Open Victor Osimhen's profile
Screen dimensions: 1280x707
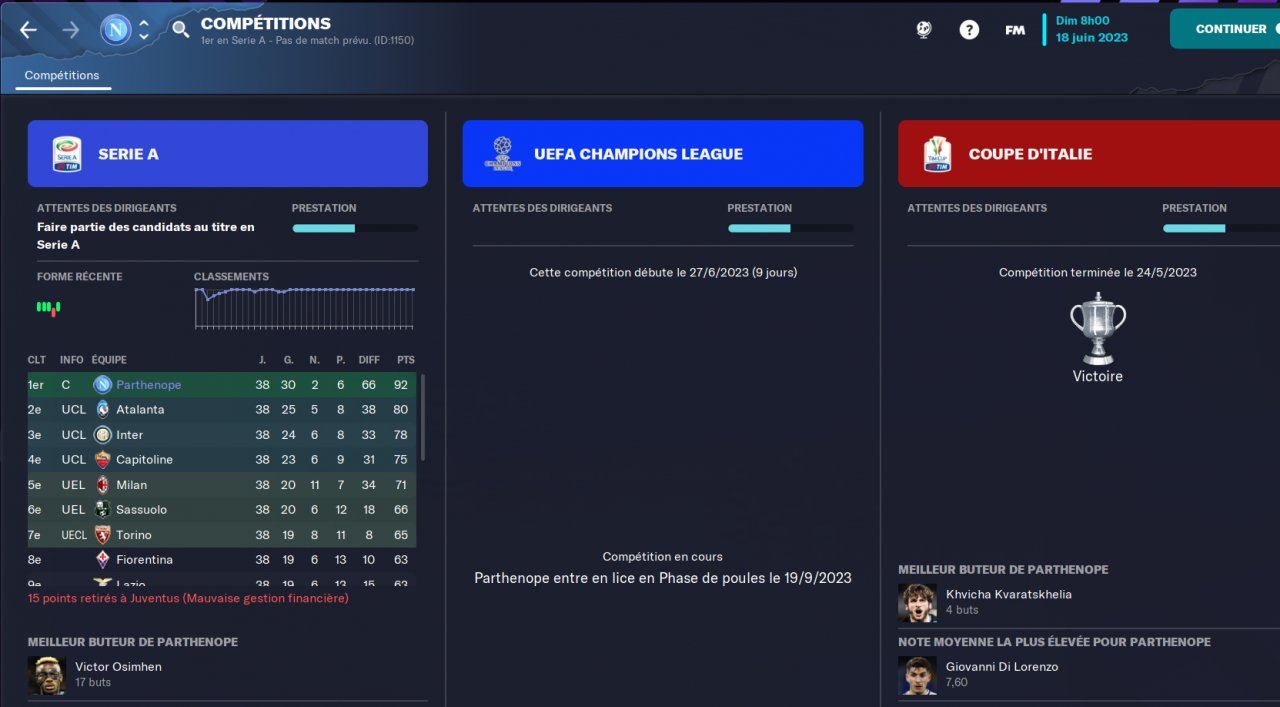pos(118,667)
